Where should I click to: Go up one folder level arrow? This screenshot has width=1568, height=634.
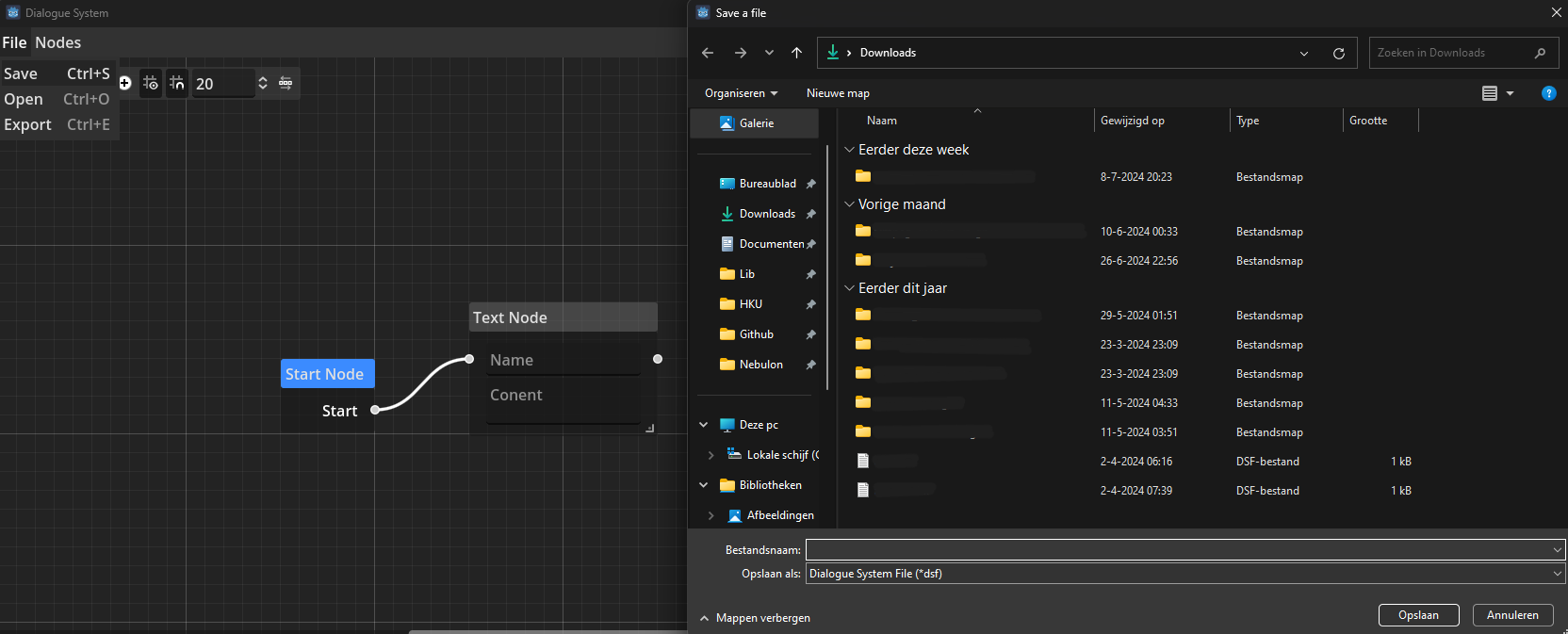[796, 53]
